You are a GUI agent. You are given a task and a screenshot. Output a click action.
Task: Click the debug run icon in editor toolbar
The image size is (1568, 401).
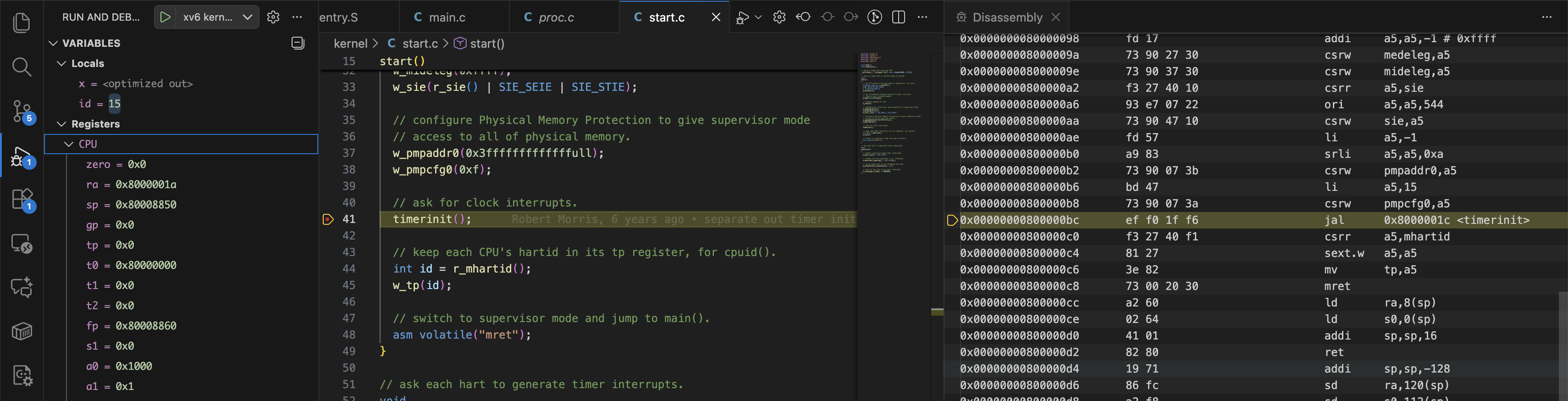pos(742,18)
